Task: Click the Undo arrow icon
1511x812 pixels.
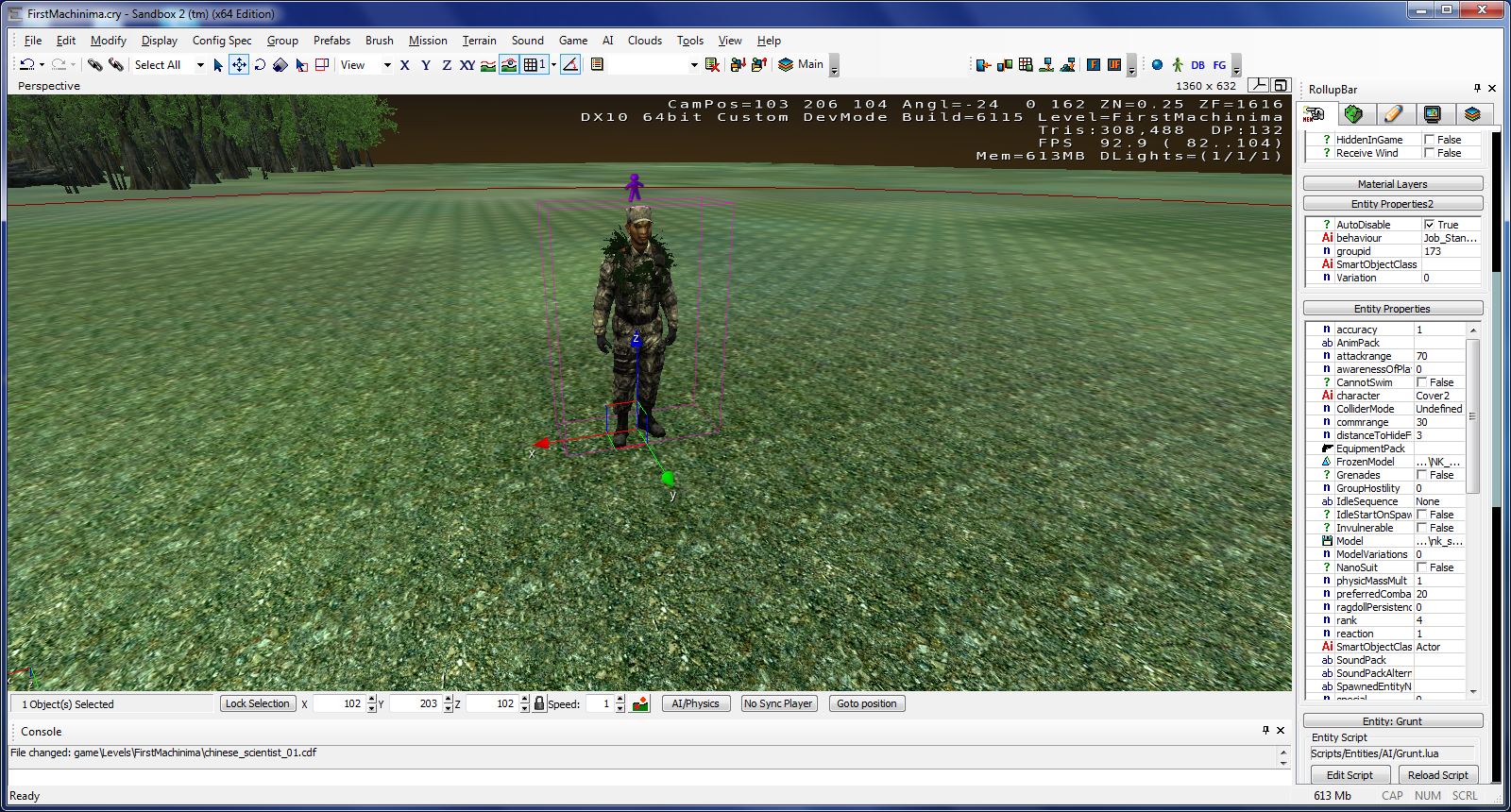Action: 26,65
